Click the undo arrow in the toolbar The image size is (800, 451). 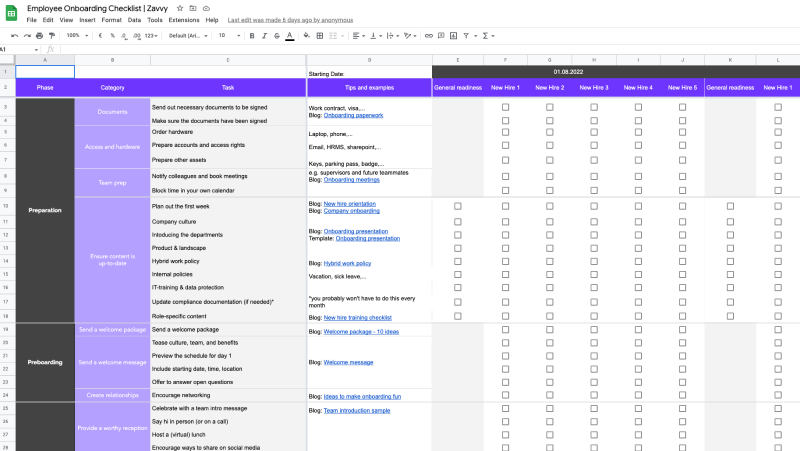coord(14,35)
